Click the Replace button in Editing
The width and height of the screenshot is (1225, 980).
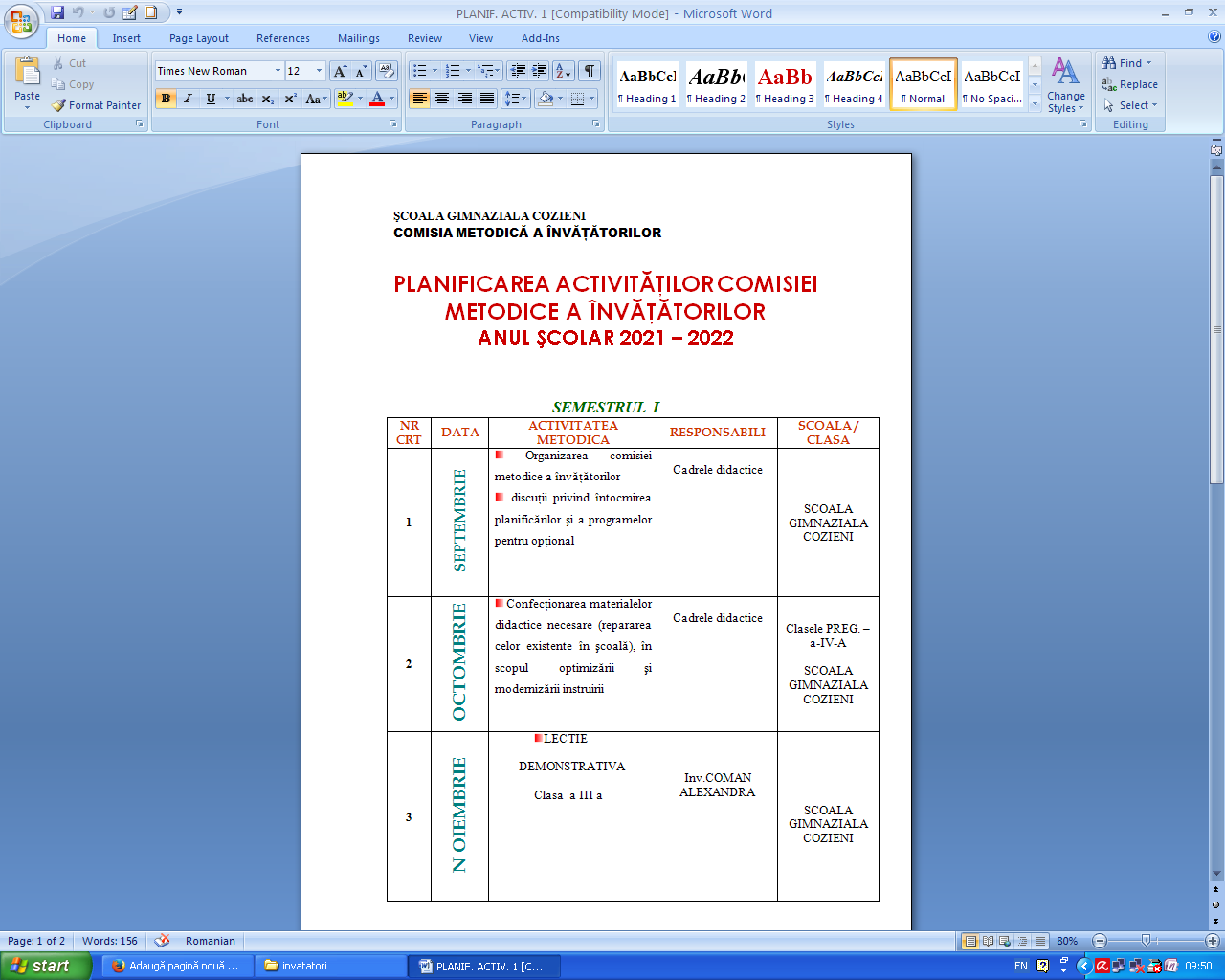pos(1130,84)
